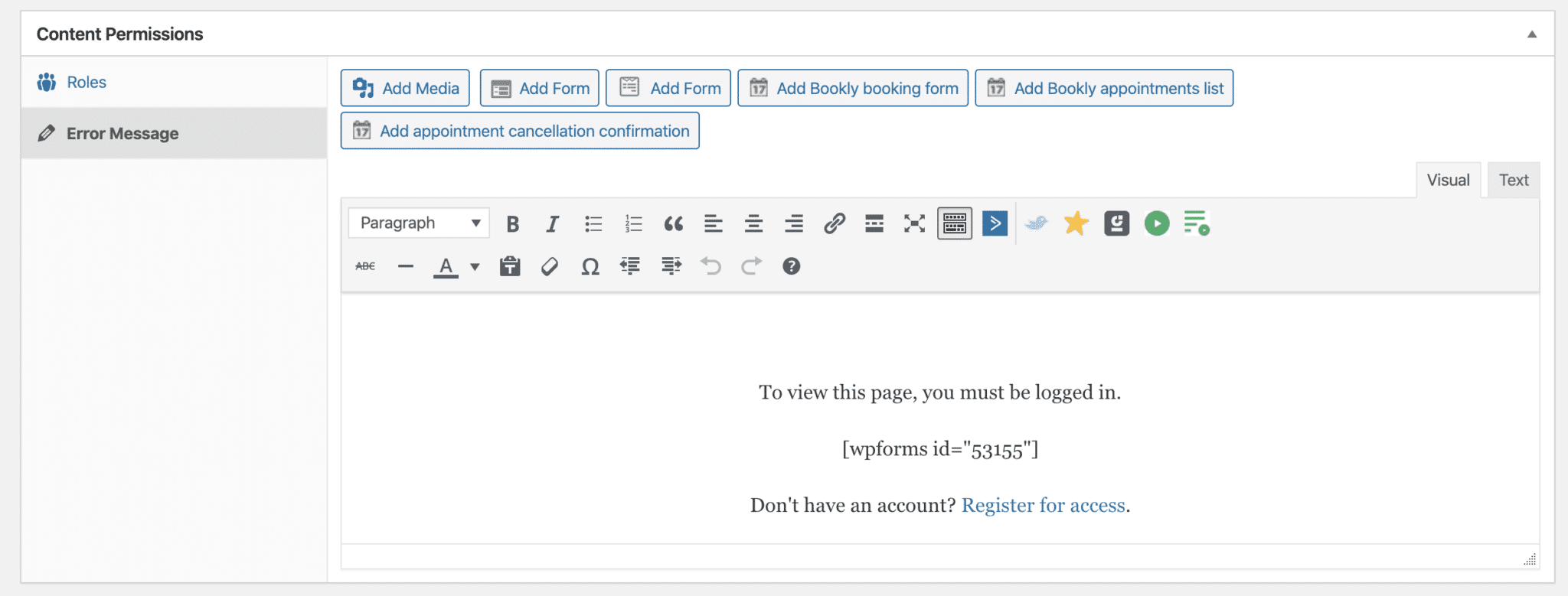Click Add Bookly booking form
Screen dimensions: 1568x596
pyautogui.click(x=853, y=88)
